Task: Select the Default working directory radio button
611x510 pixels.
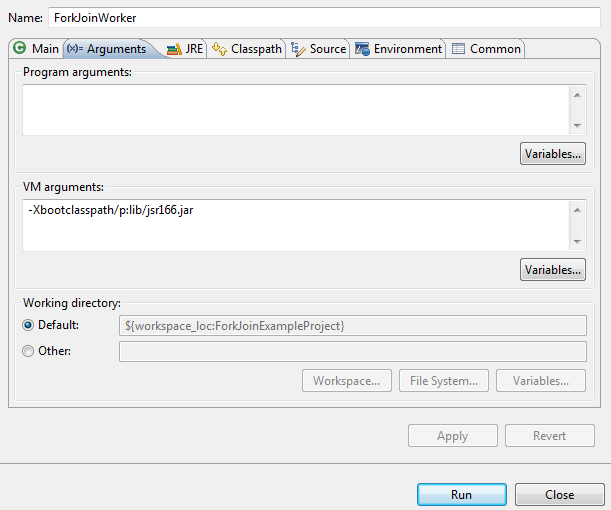Action: coord(28,325)
